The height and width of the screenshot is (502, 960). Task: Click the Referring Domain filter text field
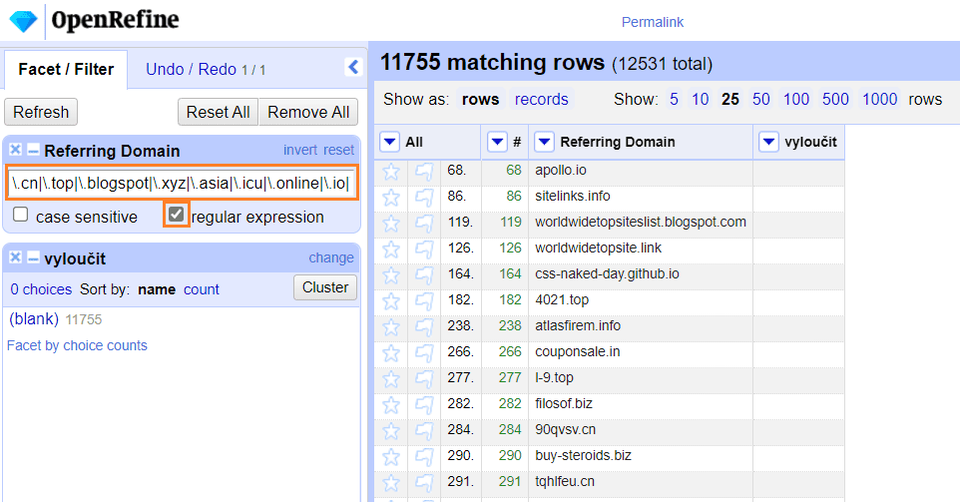[x=181, y=184]
